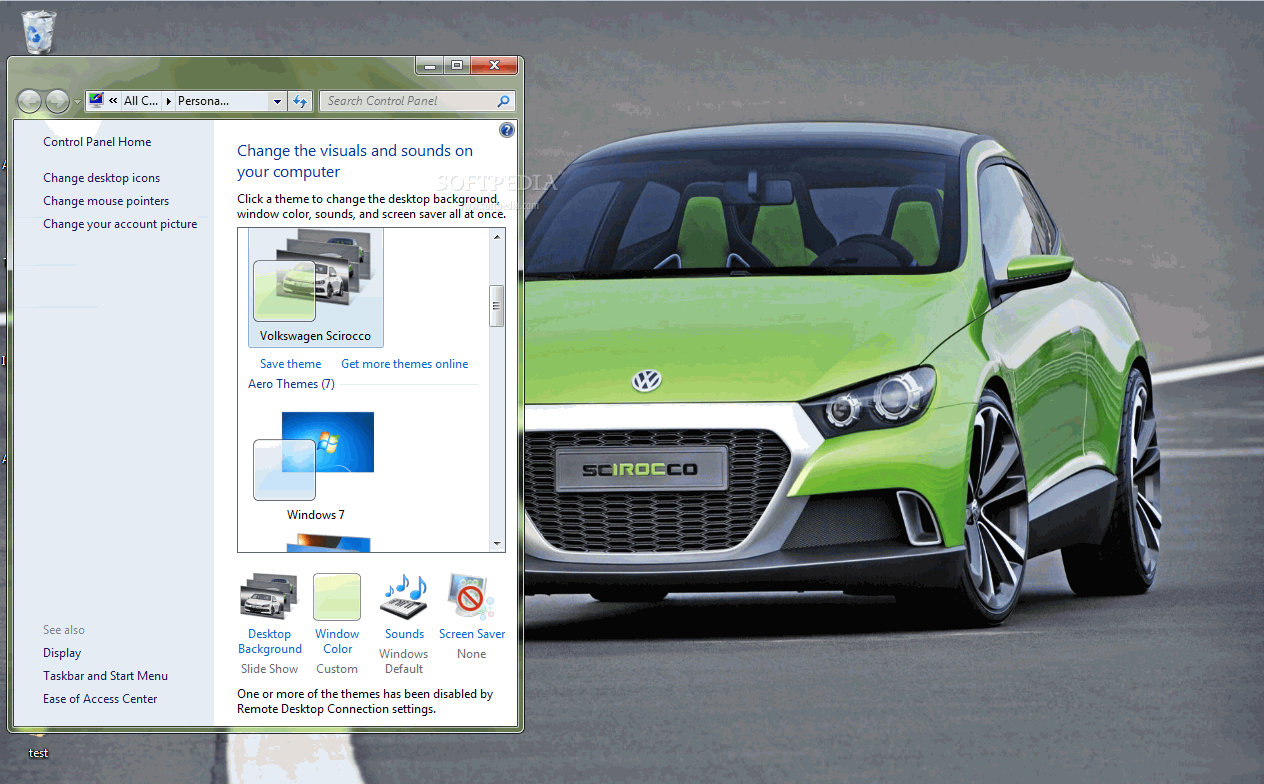1264x784 pixels.
Task: Select the Personalization breadcrumb segment
Action: [203, 101]
